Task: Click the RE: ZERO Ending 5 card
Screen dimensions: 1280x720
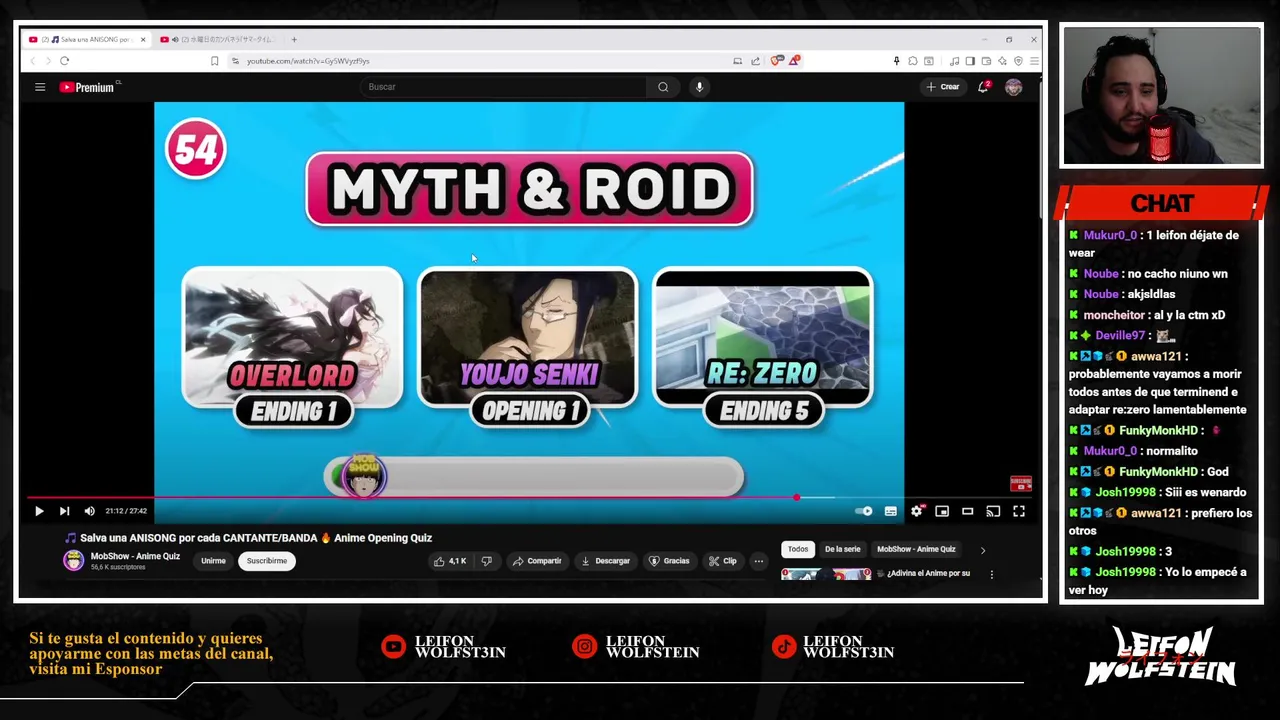Action: pos(763,346)
